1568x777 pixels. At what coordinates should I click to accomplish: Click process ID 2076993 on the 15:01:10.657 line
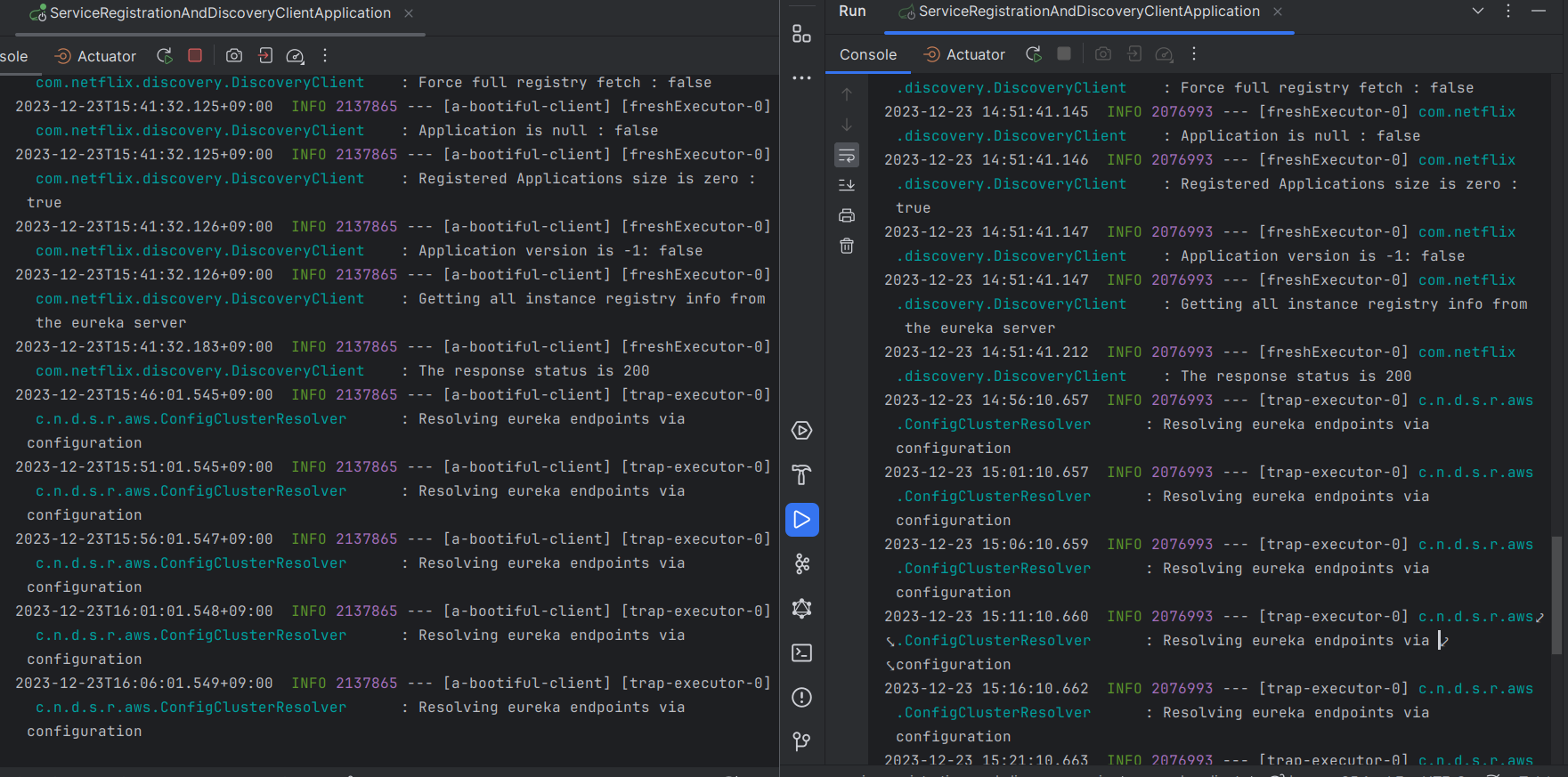tap(1182, 472)
